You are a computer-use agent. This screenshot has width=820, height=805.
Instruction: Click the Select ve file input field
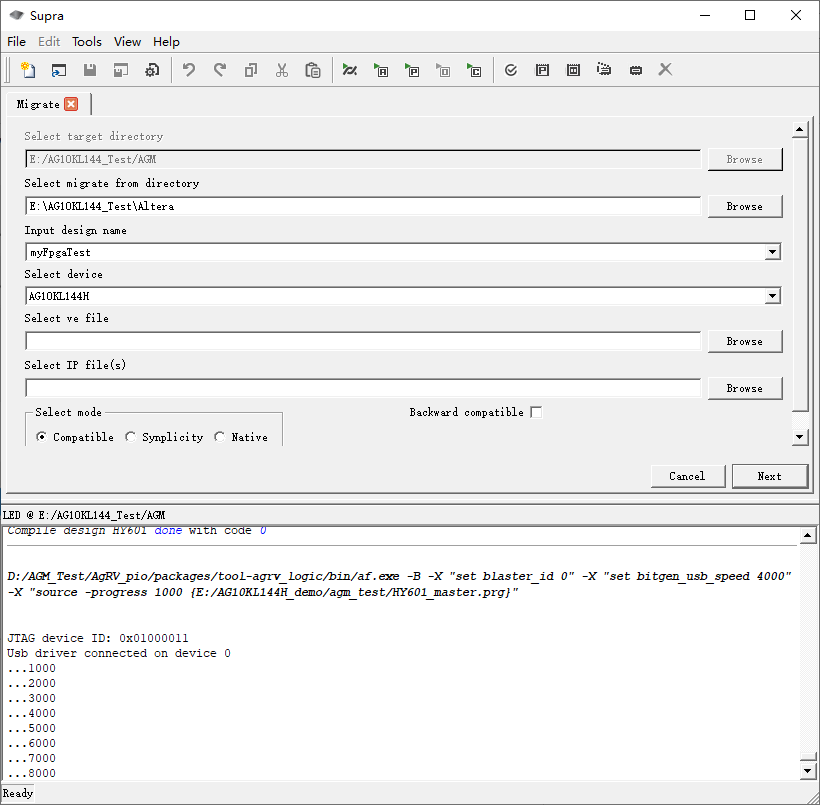pyautogui.click(x=363, y=341)
